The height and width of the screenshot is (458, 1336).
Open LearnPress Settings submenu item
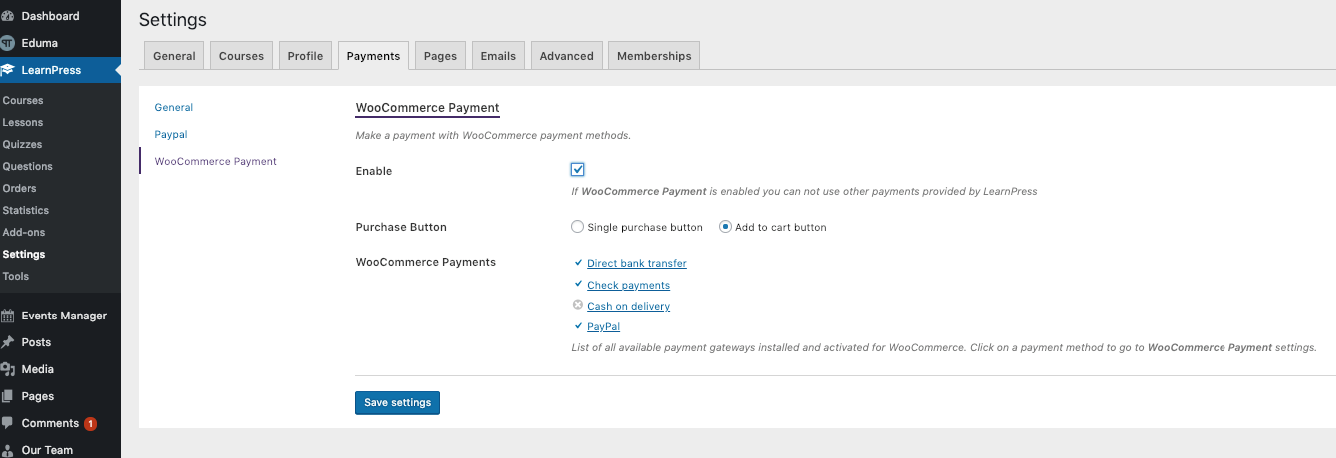[x=24, y=254]
